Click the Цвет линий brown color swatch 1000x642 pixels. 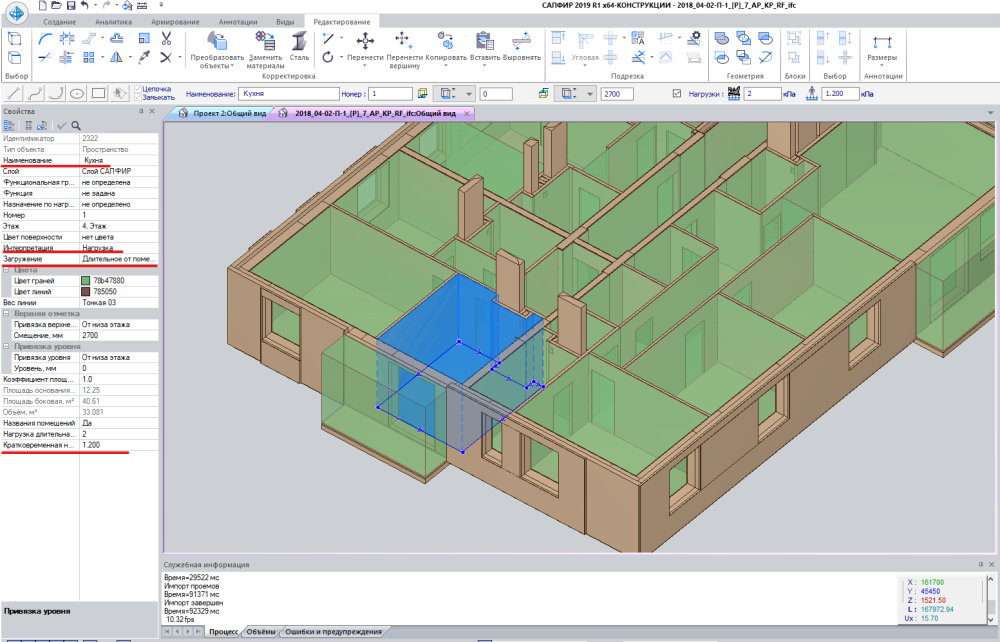[86, 291]
